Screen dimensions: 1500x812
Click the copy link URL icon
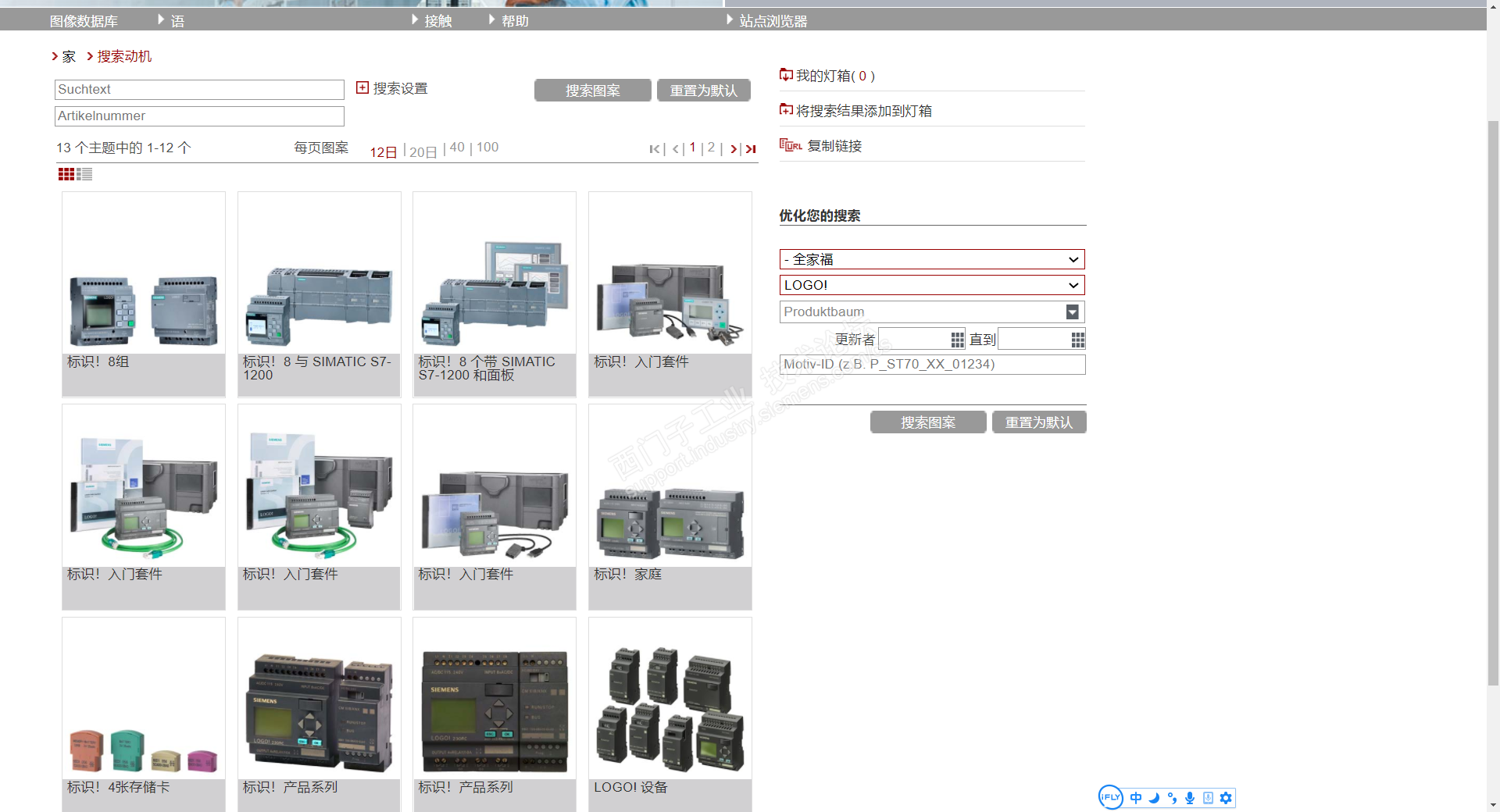coord(791,145)
